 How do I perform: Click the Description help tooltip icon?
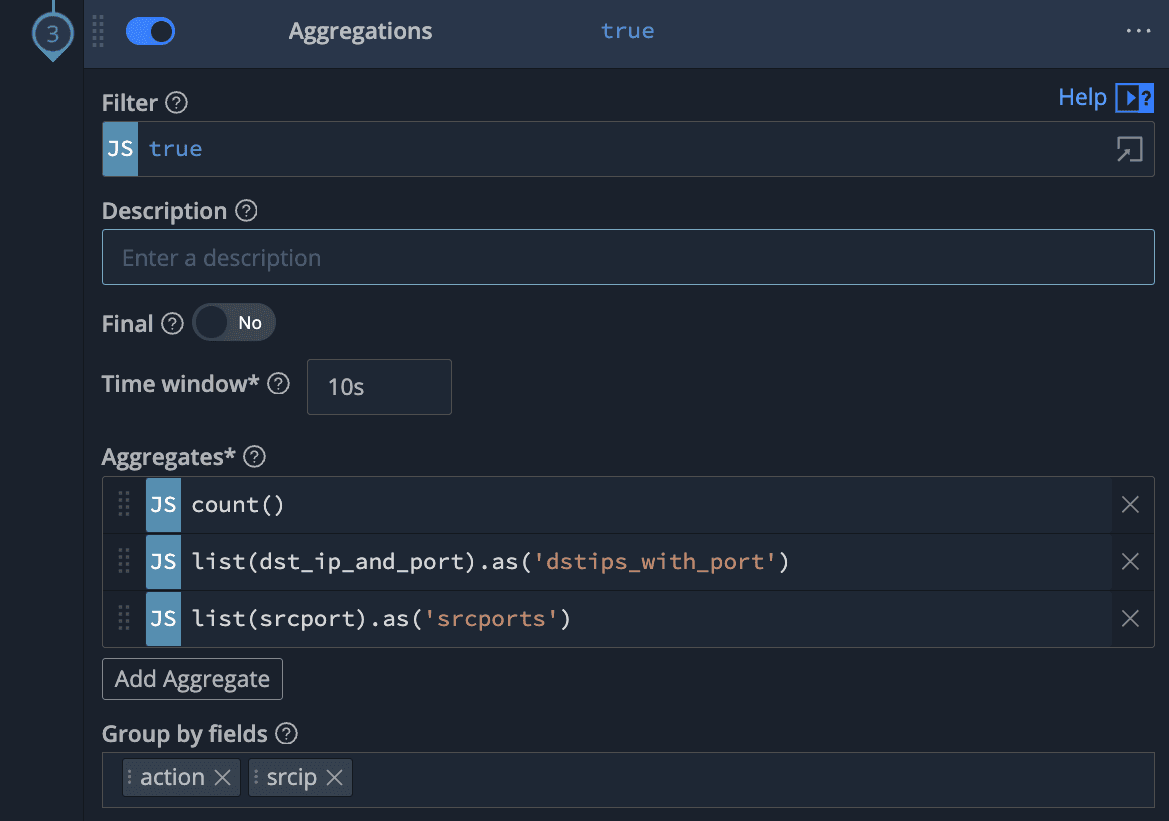click(246, 211)
